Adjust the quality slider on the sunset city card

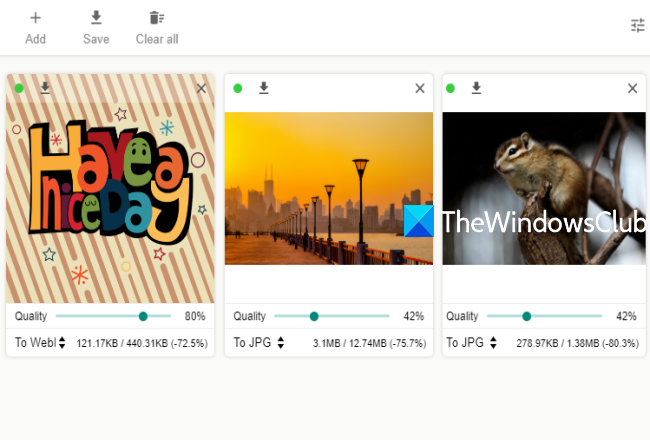[332, 316]
